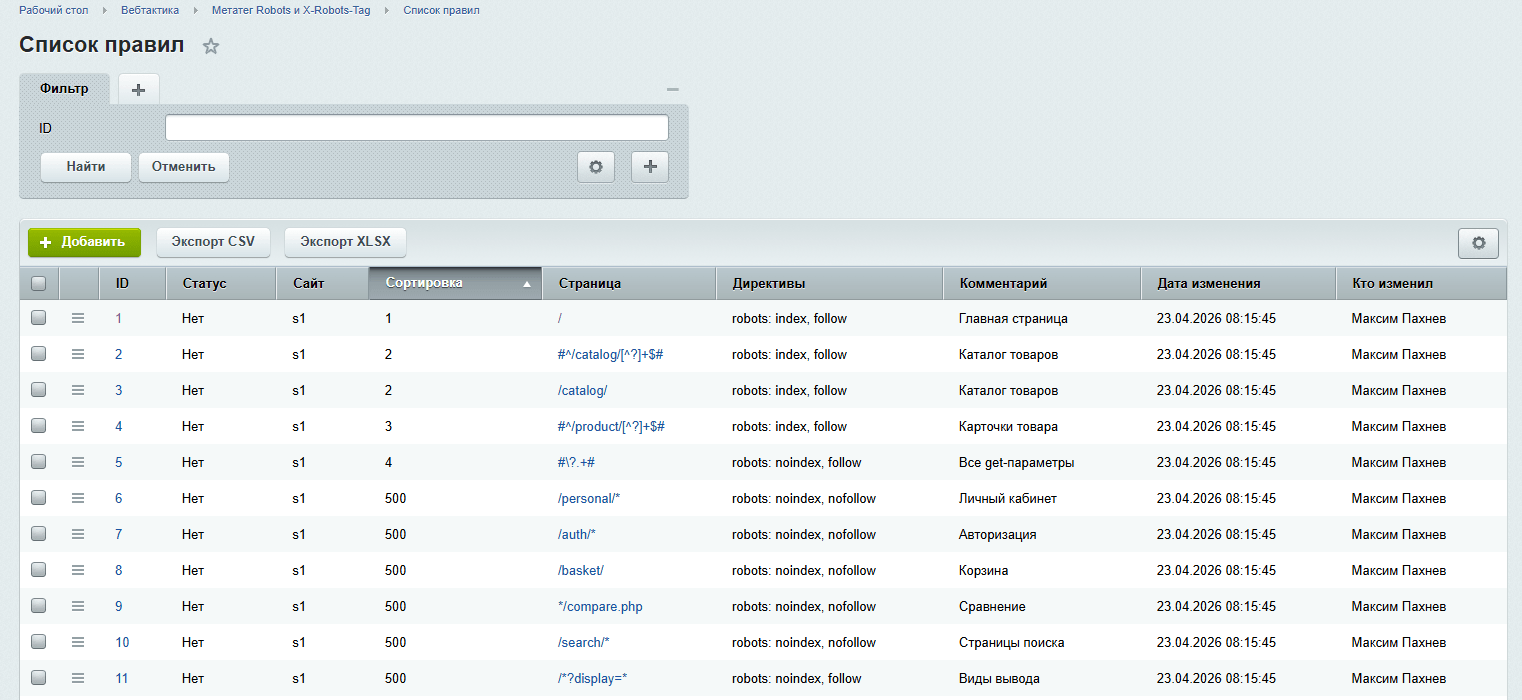Image resolution: width=1522 pixels, height=700 pixels.
Task: Open the /personal/* page link
Action: coord(590,498)
